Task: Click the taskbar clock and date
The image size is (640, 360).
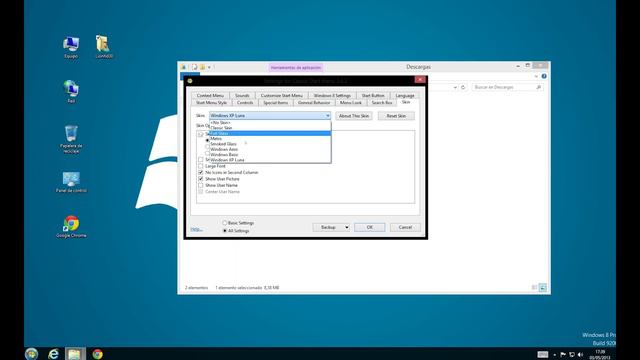Action: pos(600,354)
